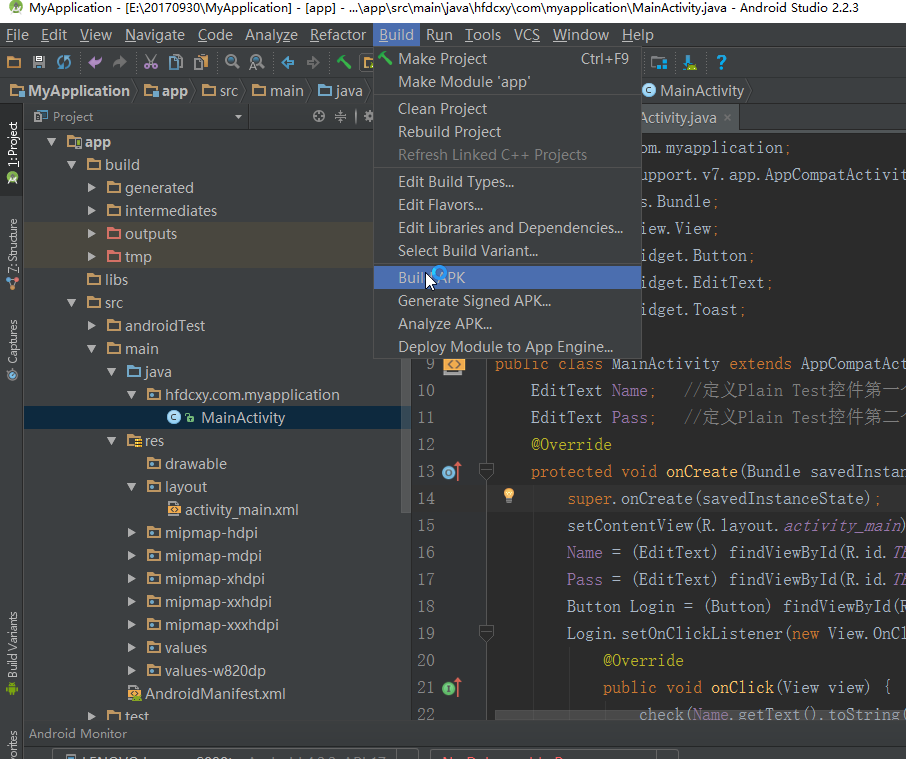Click the Replace magnifier icon with letter A
The image size is (906, 759).
pos(257,62)
